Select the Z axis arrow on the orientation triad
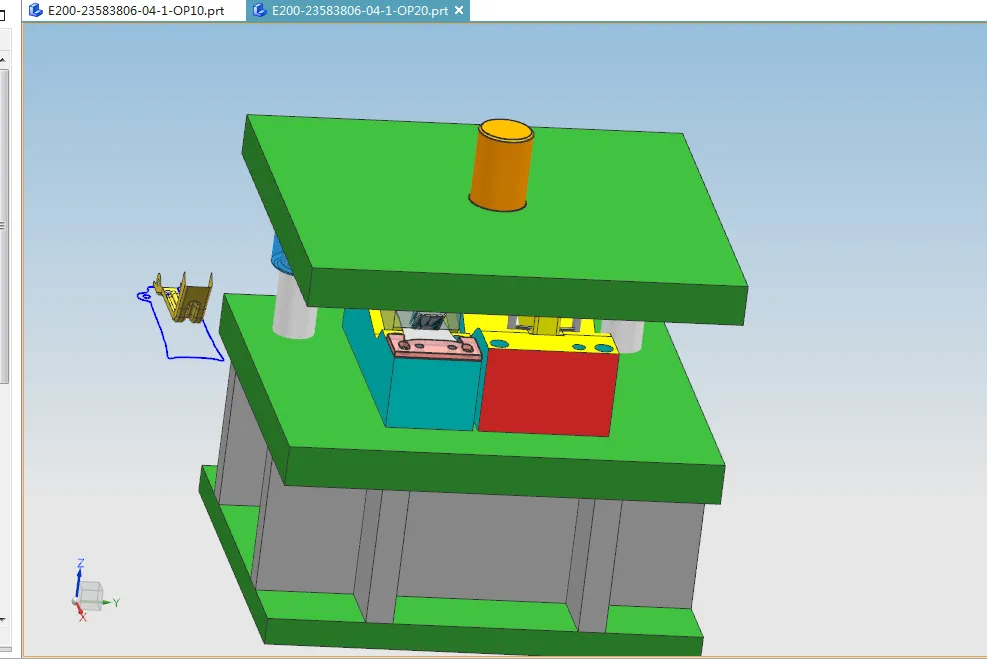 pos(80,573)
